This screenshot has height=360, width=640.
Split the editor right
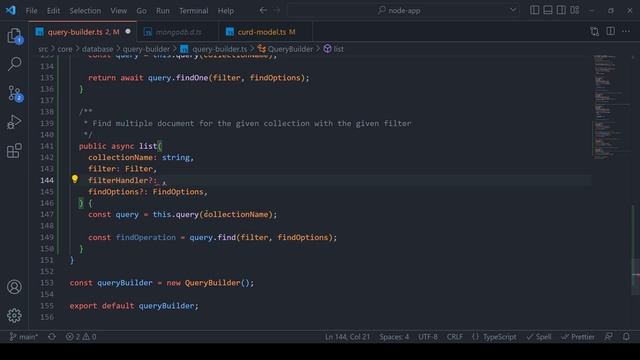click(x=611, y=31)
